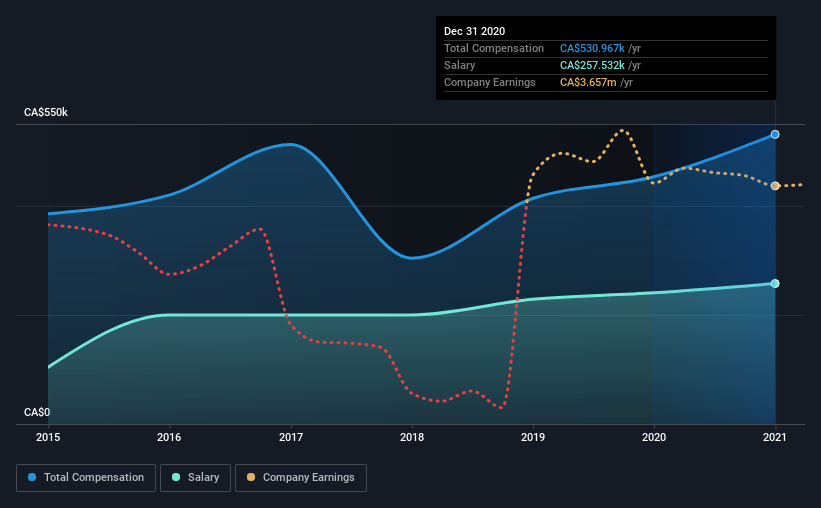This screenshot has height=508, width=821.
Task: Click the CA$550k y-axis label
Action: [46, 112]
